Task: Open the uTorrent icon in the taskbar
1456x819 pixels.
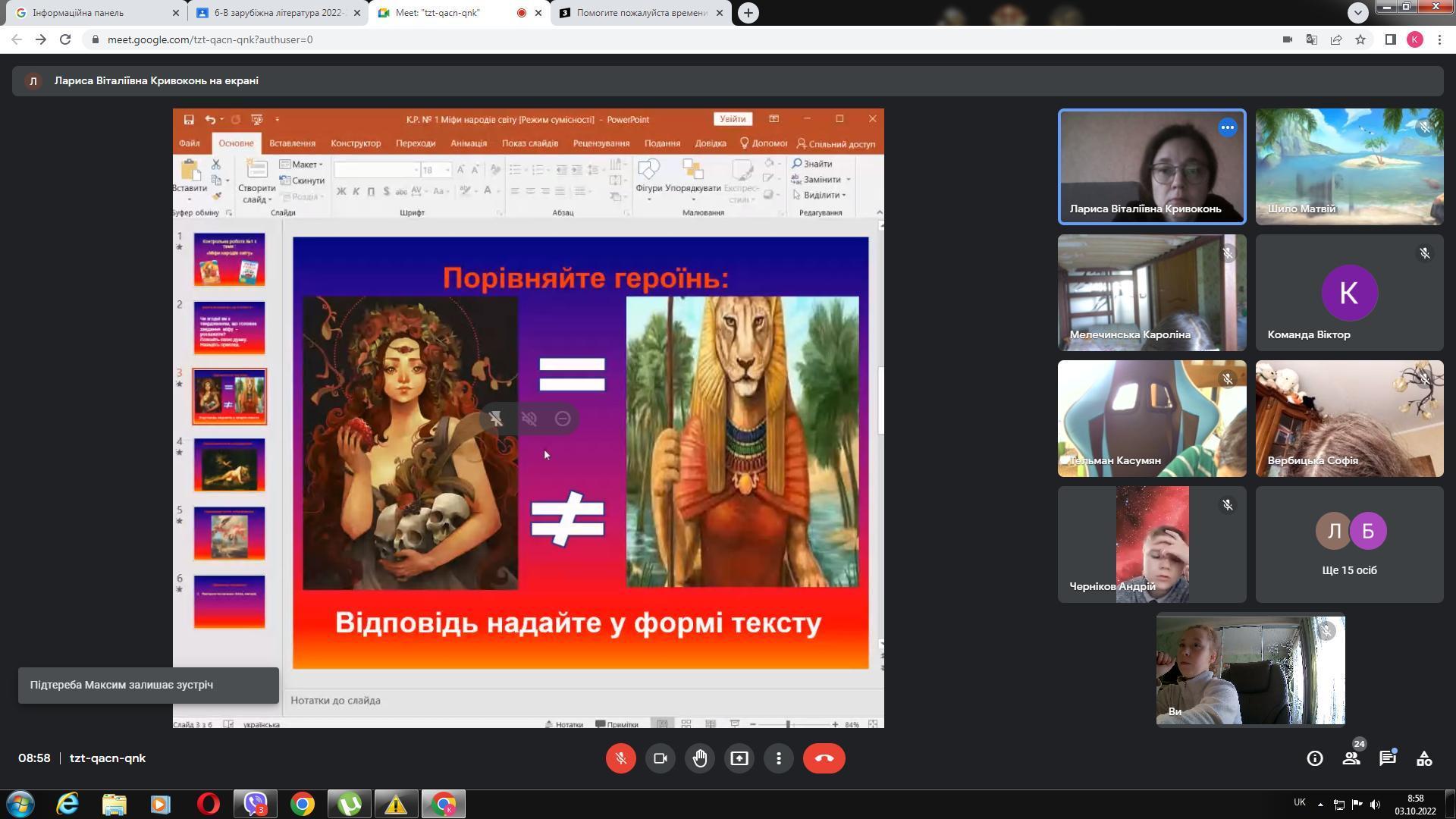Action: point(349,804)
